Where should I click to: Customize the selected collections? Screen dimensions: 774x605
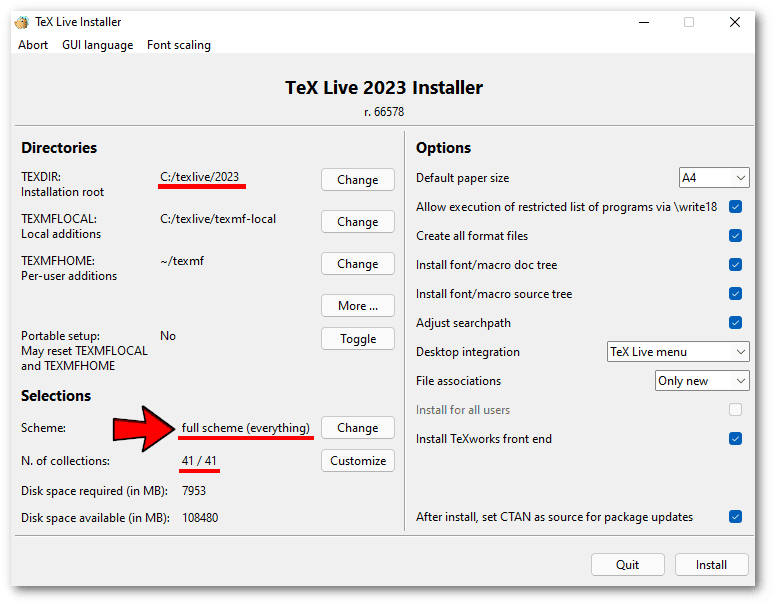tap(357, 461)
